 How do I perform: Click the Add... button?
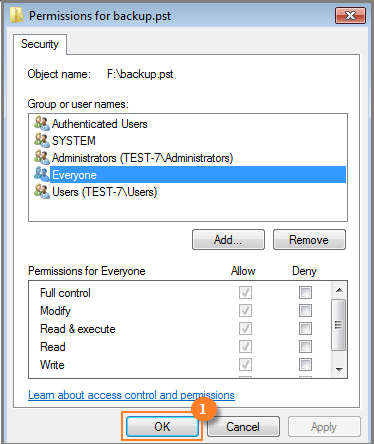pos(228,240)
